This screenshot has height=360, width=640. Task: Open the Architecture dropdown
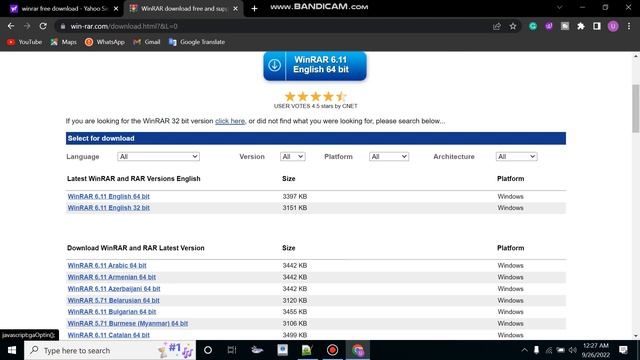[516, 157]
